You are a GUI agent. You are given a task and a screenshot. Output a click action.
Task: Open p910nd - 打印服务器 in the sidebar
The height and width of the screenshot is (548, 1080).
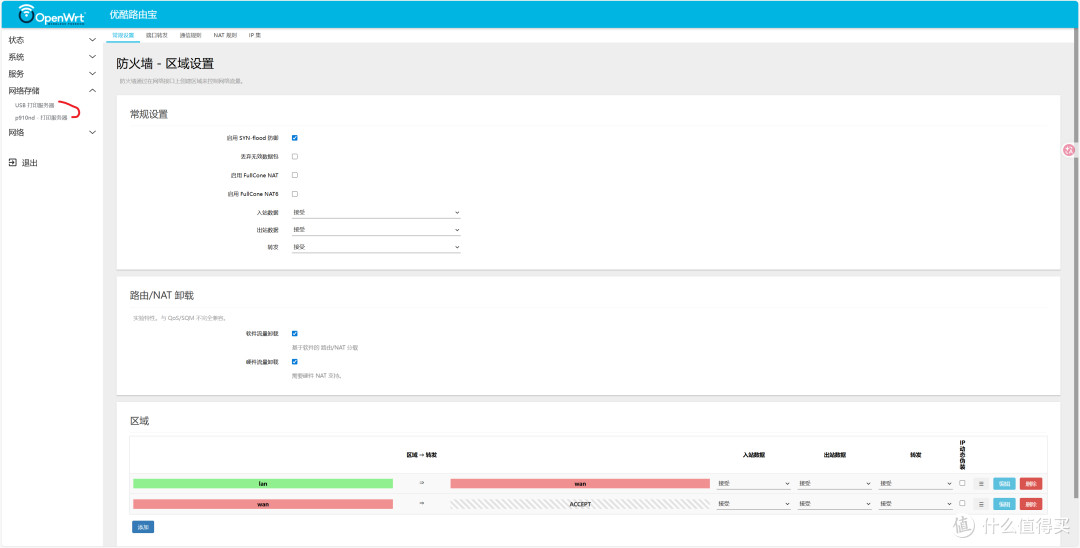pos(41,118)
